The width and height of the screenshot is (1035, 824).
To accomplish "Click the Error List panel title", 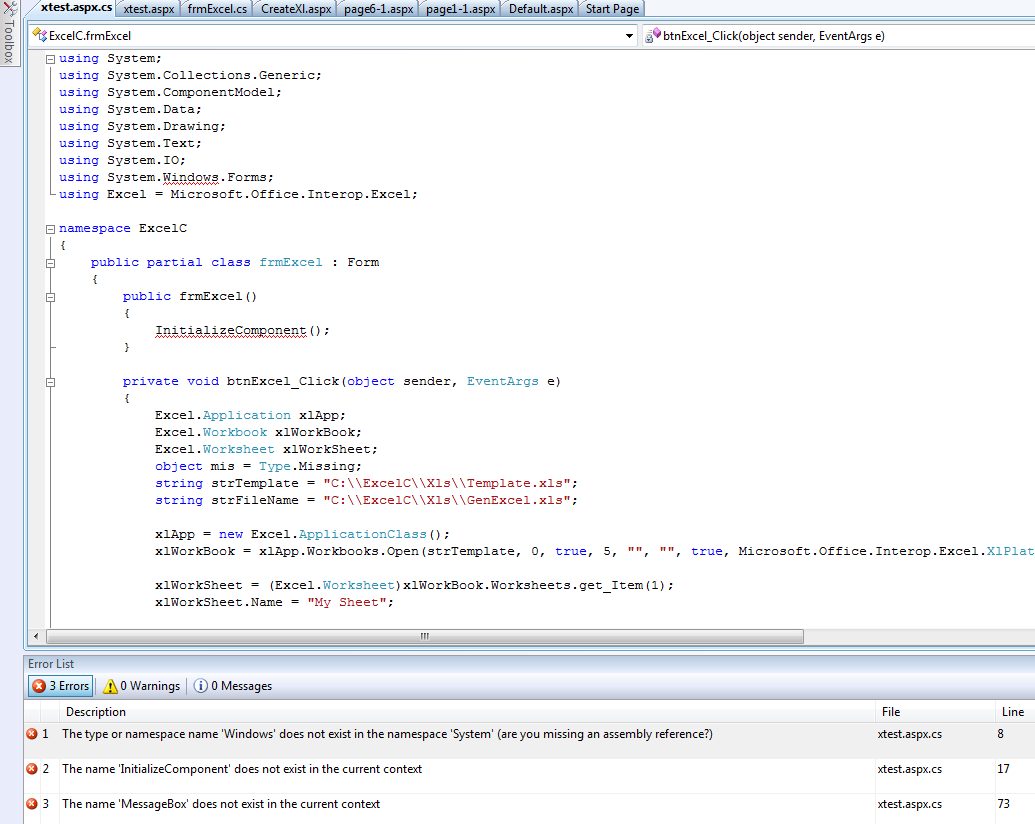I will (51, 664).
